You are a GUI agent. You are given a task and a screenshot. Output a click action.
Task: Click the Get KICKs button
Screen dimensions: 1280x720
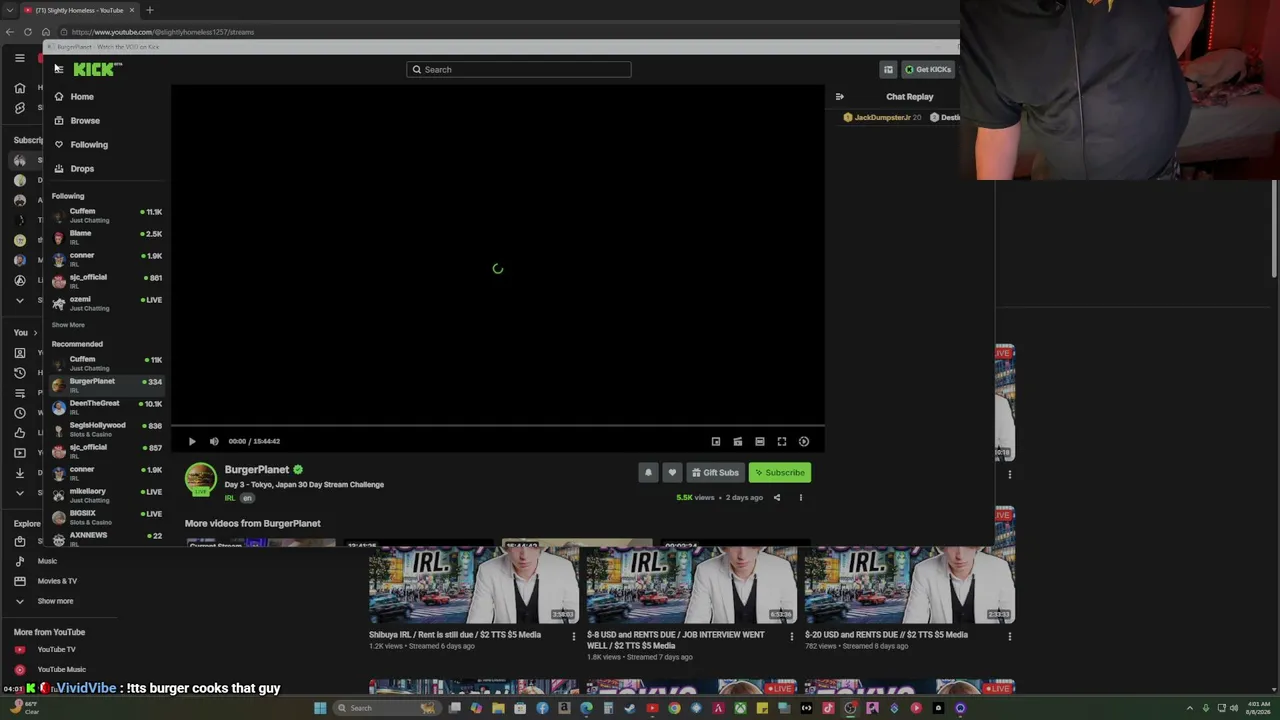927,70
